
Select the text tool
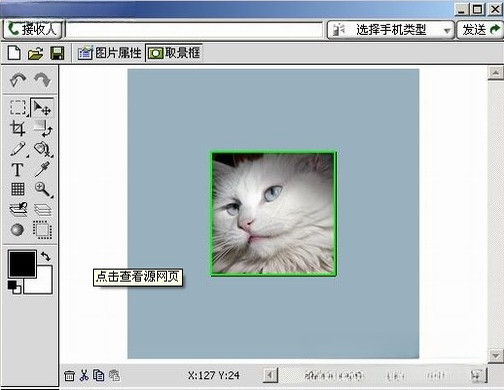click(17, 170)
